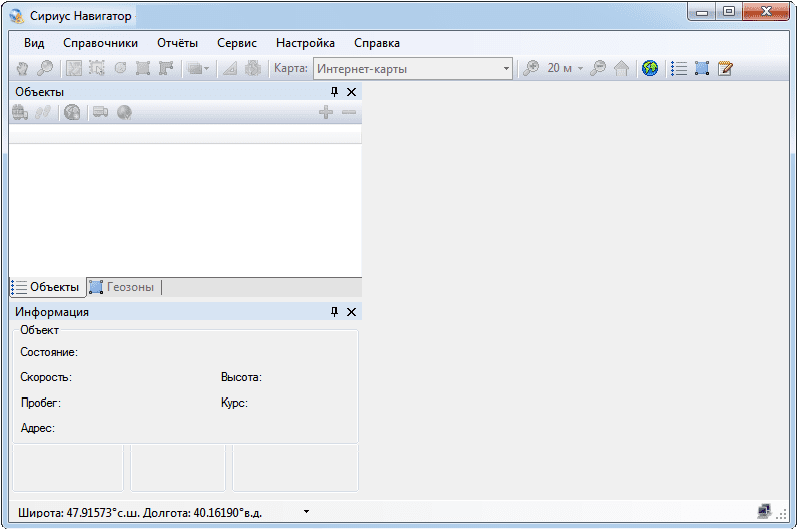The width and height of the screenshot is (798, 529).
Task: Zoom in on the map with plus magnifier
Action: click(531, 69)
